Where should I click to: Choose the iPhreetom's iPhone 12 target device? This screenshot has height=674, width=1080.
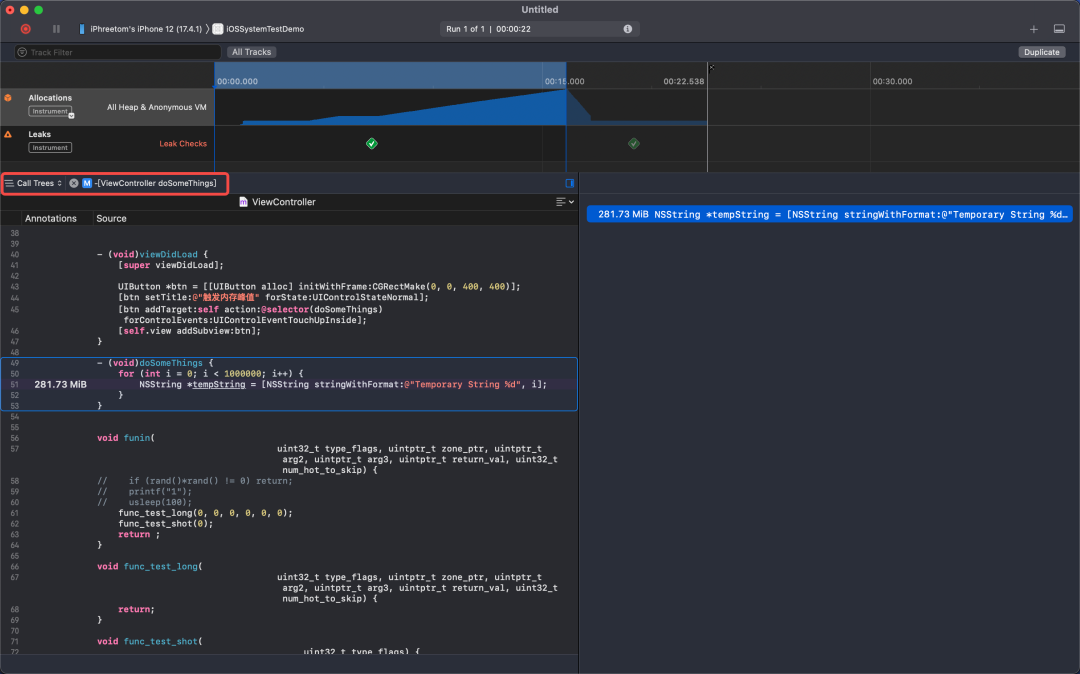point(141,29)
